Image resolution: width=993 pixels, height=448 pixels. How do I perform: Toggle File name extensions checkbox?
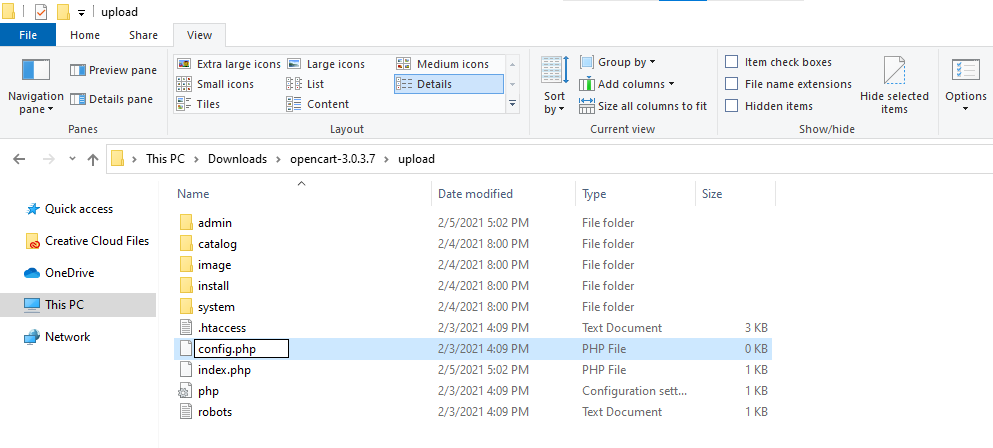[x=732, y=84]
